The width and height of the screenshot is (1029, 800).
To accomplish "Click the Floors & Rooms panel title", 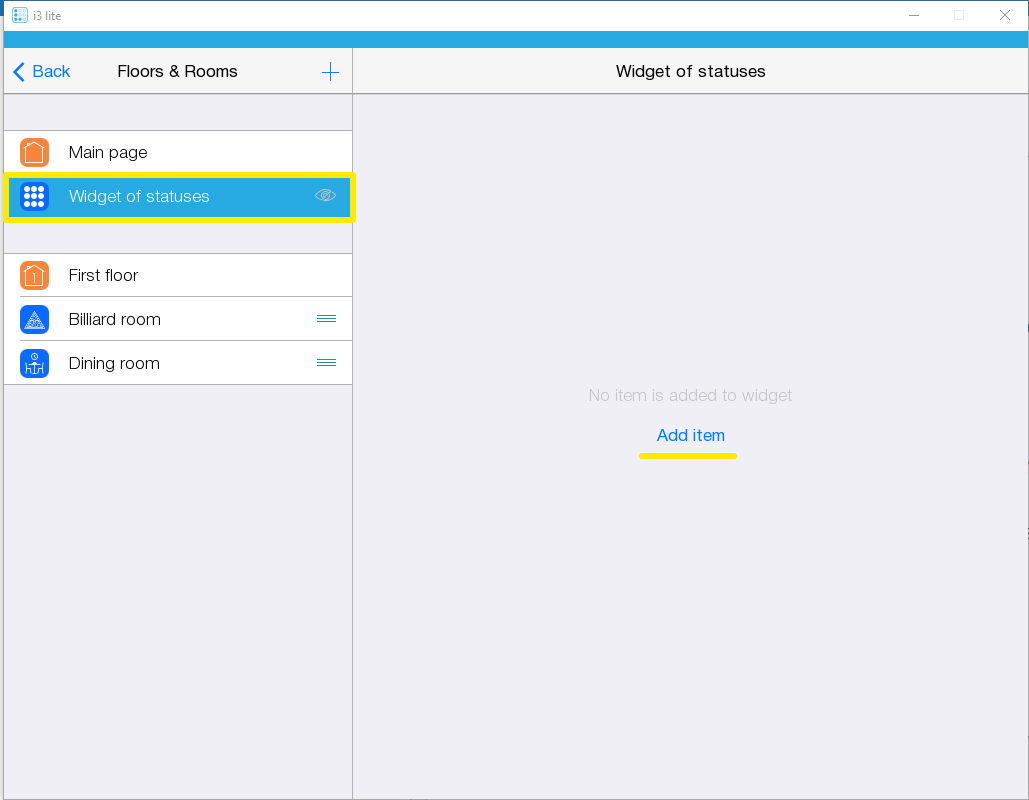I will 177,72.
